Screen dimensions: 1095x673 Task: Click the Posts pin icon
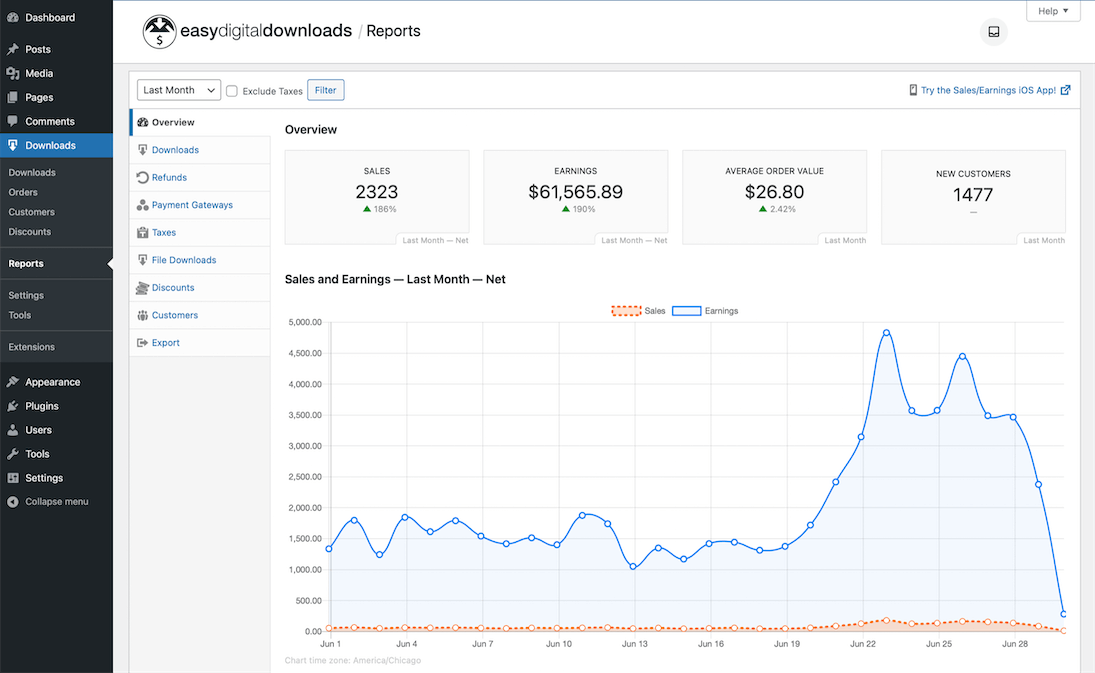[13, 49]
